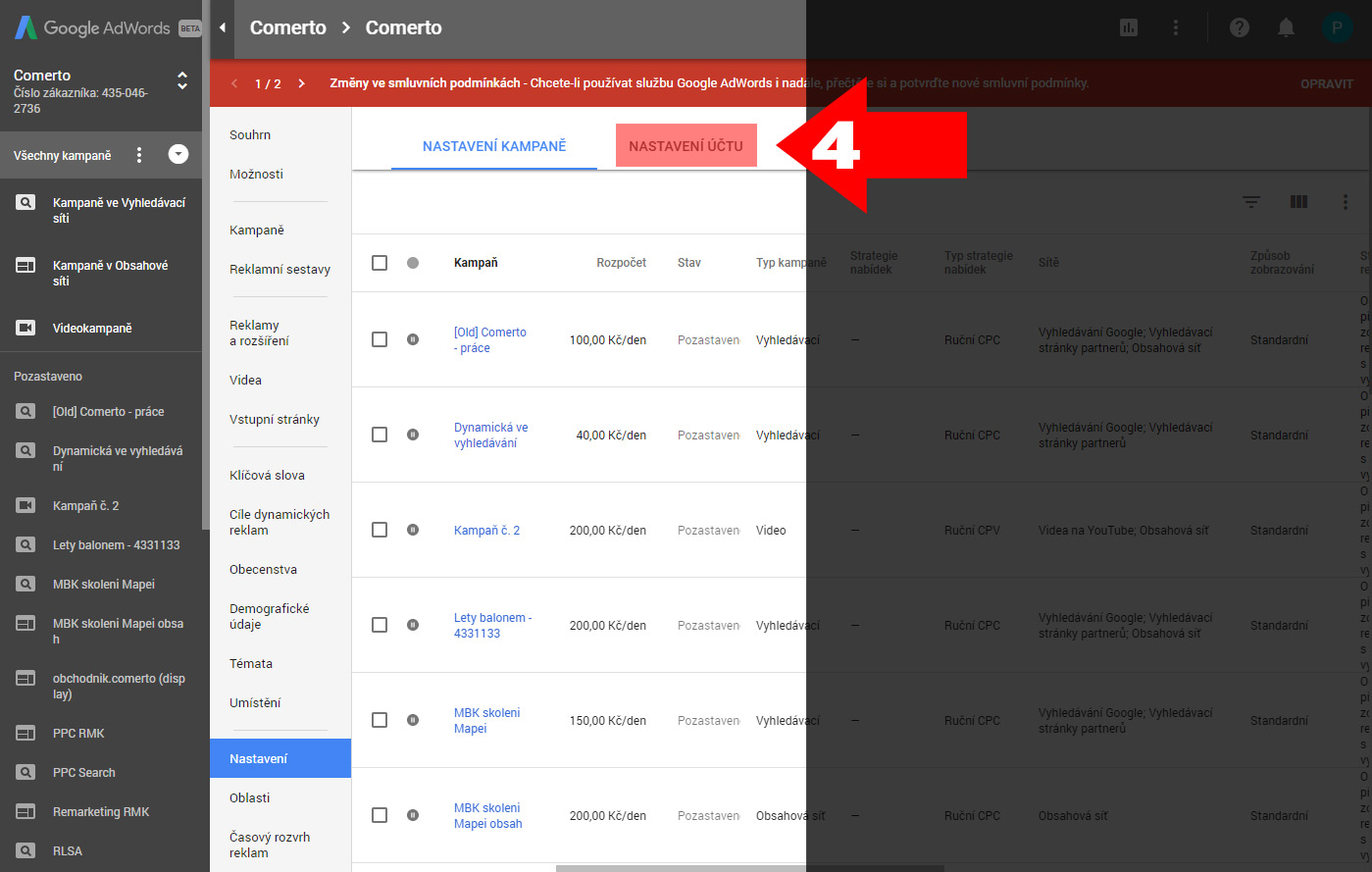Screen dimensions: 1372x872
Task: Expand the Všechny kampaně round dropdown arrow
Action: point(178,154)
